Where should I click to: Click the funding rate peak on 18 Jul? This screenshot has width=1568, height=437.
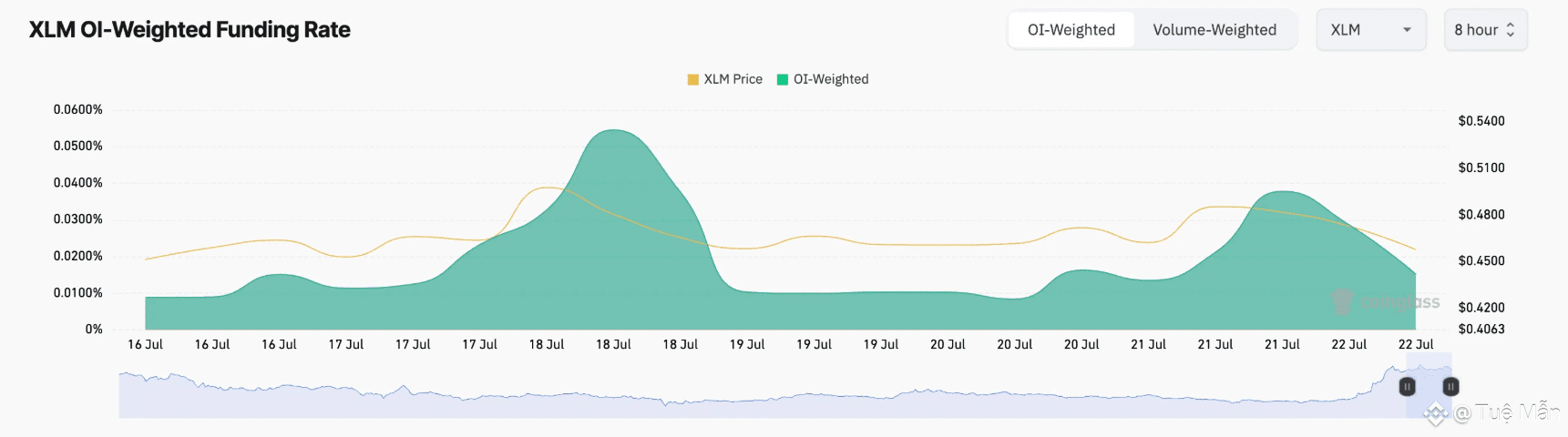[x=615, y=131]
